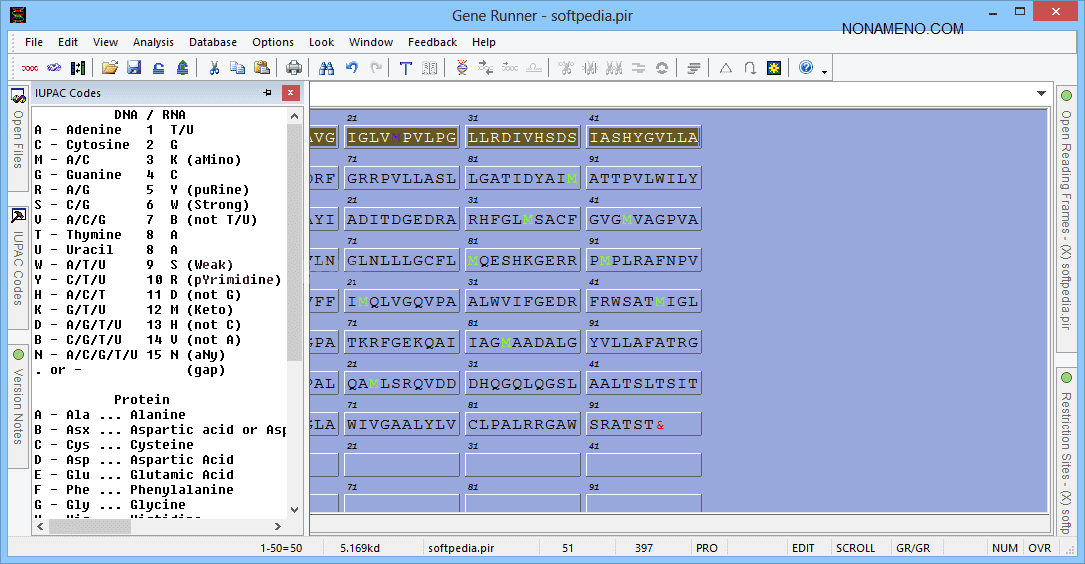Open the Analysis menu

pos(153,42)
